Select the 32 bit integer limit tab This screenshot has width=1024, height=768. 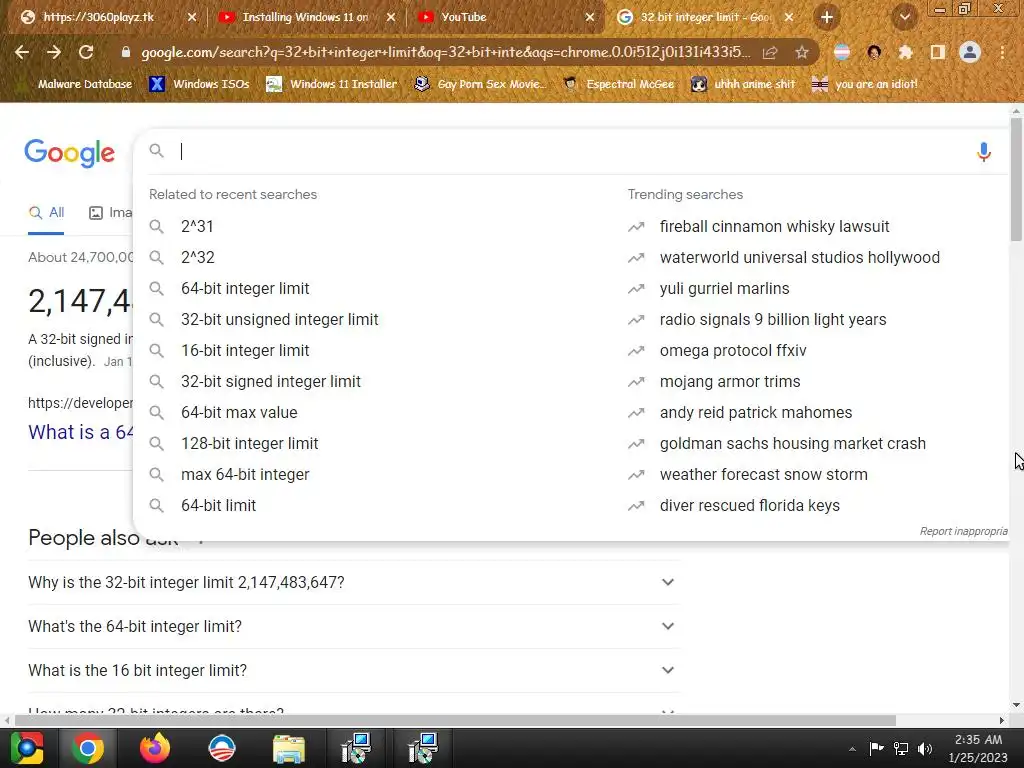pyautogui.click(x=705, y=17)
